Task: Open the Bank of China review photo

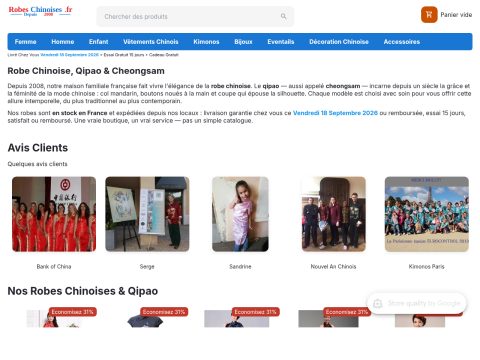Action: (54, 214)
